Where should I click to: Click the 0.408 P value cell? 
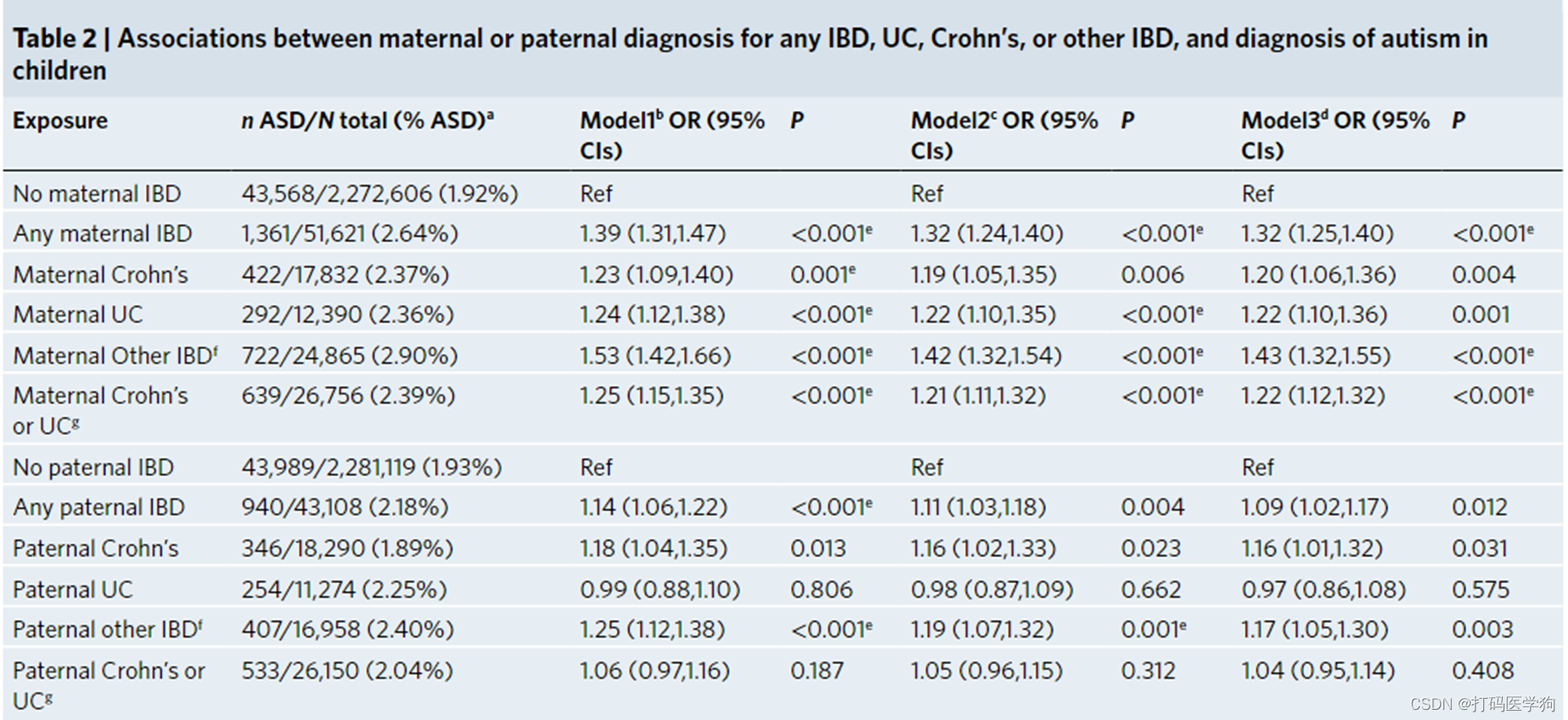(1482, 671)
